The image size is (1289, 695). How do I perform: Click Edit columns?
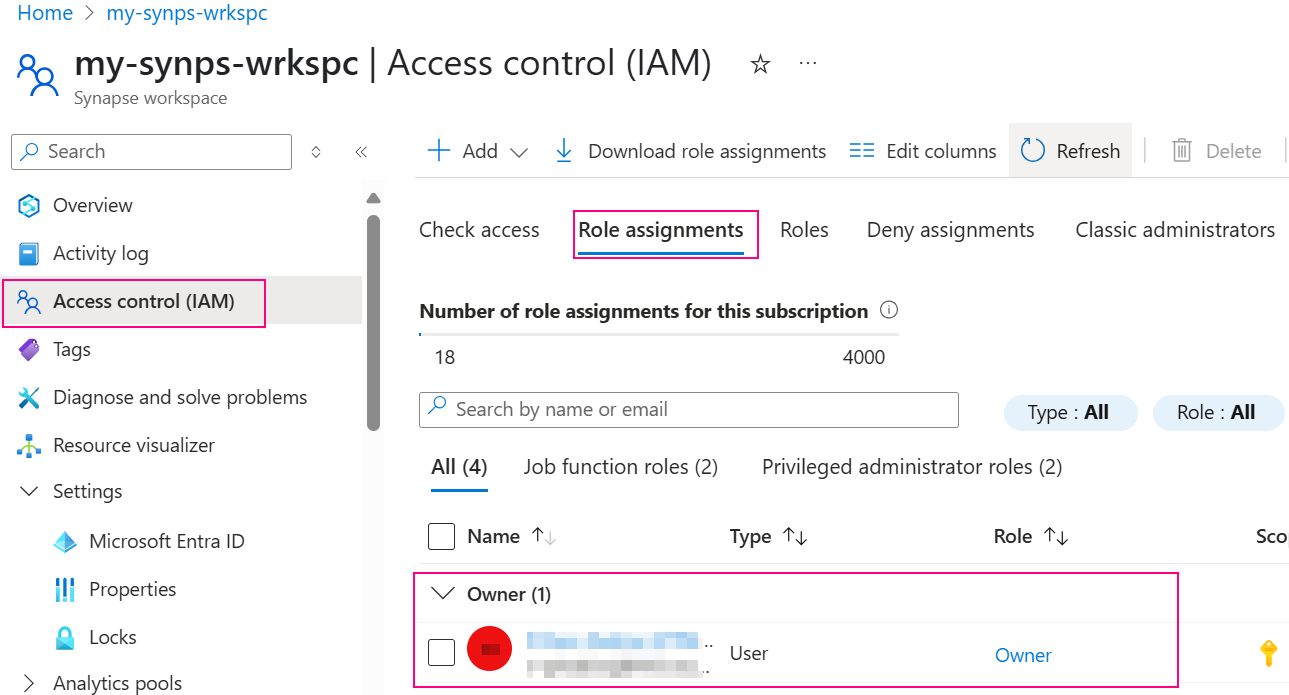[922, 151]
